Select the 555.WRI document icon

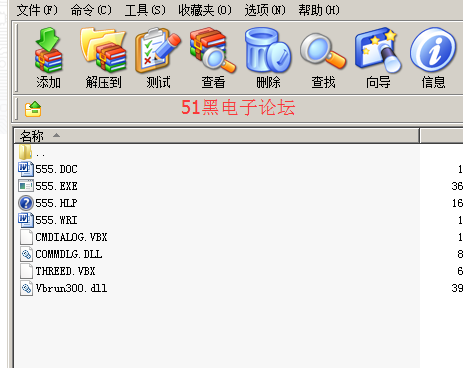click(x=26, y=220)
